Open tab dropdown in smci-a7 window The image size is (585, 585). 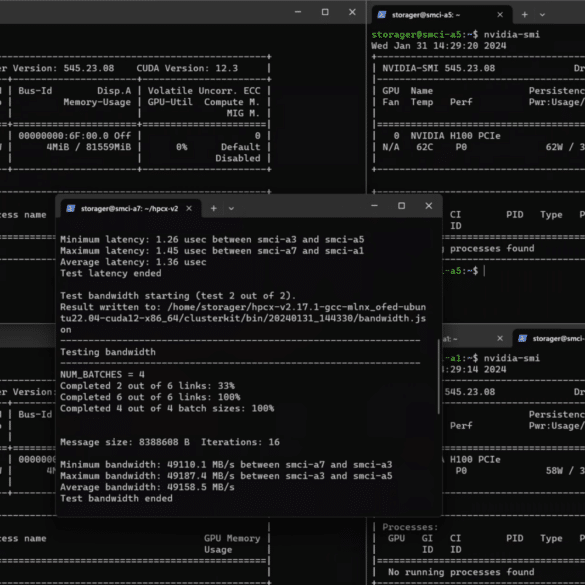point(231,209)
